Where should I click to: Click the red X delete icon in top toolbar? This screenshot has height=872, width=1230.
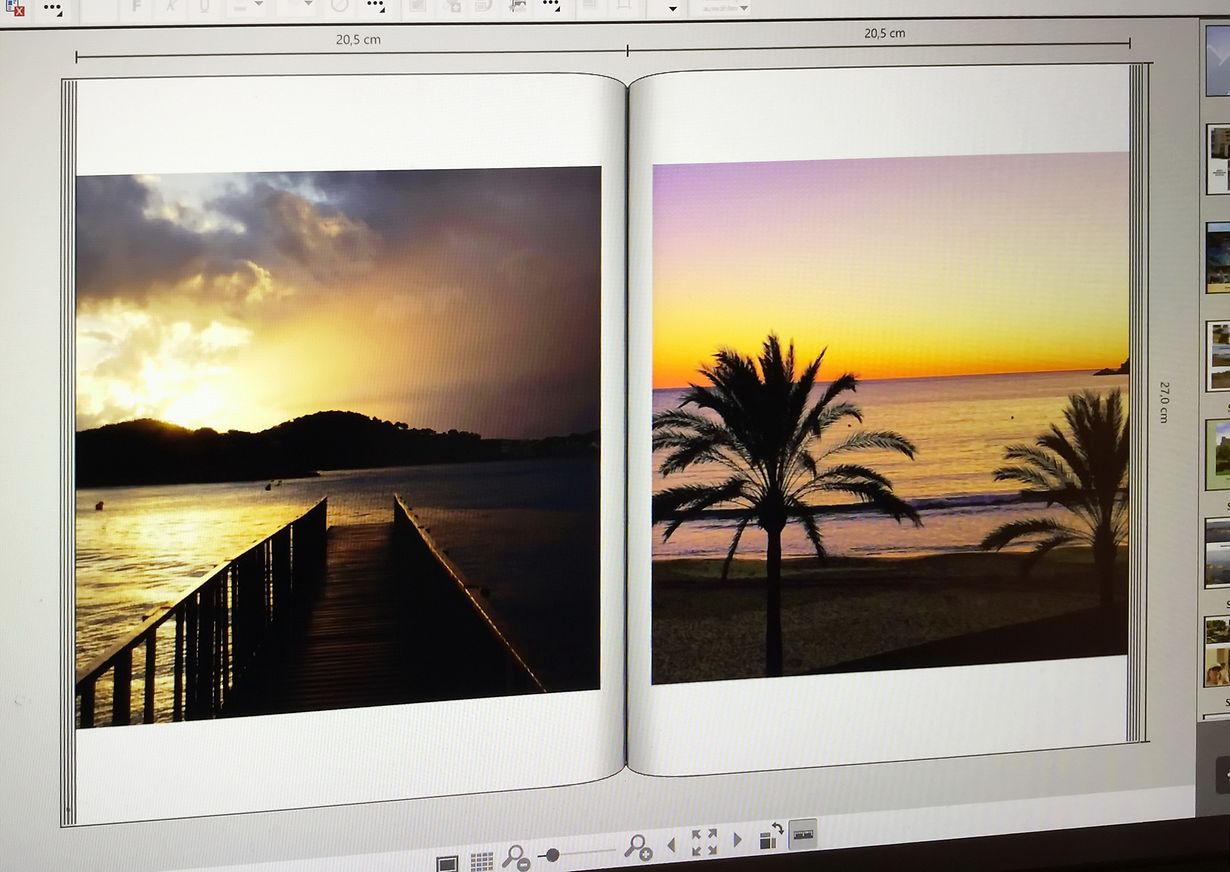pyautogui.click(x=13, y=7)
